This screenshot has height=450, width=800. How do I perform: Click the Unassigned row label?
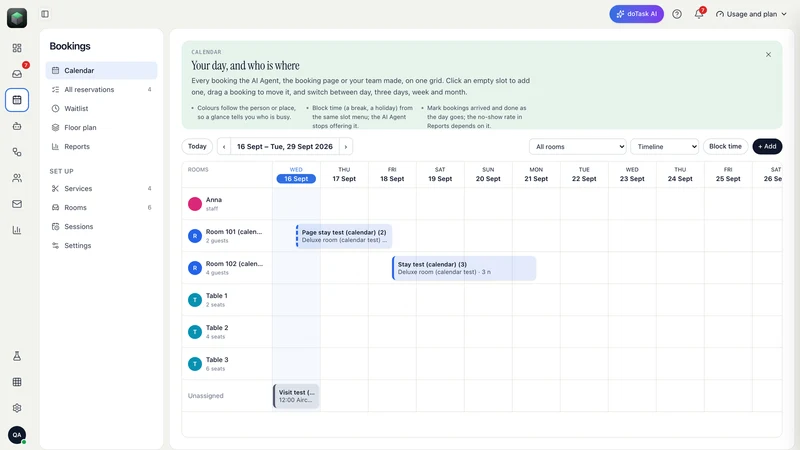[206, 396]
